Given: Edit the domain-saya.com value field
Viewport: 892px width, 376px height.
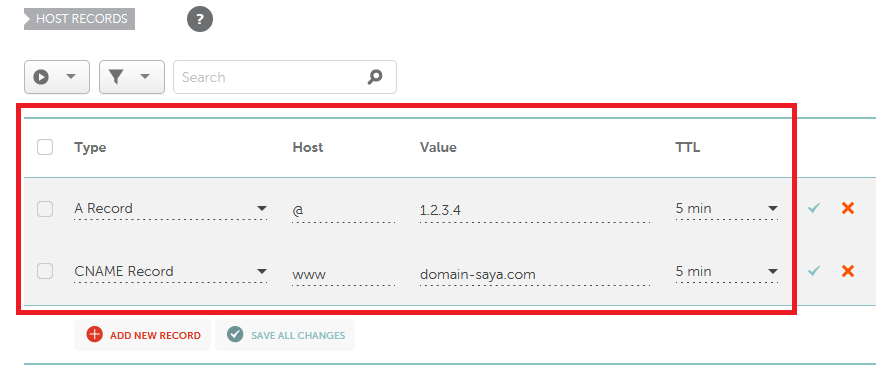Looking at the screenshot, I should tap(535, 274).
